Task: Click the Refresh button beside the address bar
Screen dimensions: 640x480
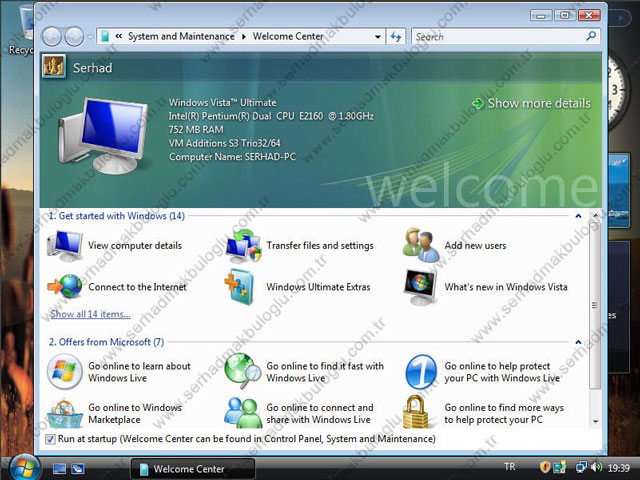Action: click(x=396, y=37)
